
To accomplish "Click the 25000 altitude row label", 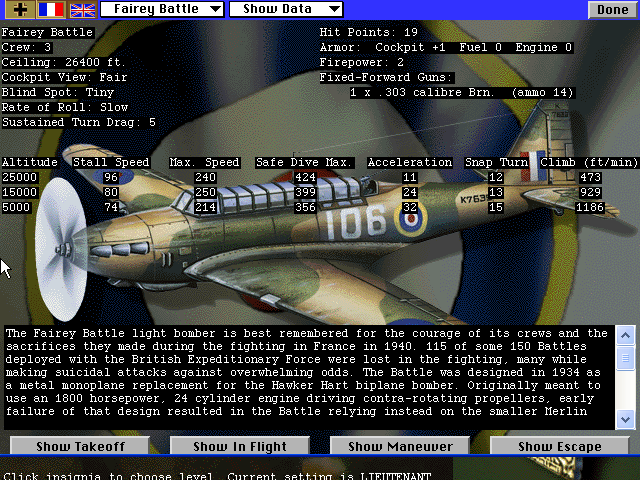I will click(20, 178).
